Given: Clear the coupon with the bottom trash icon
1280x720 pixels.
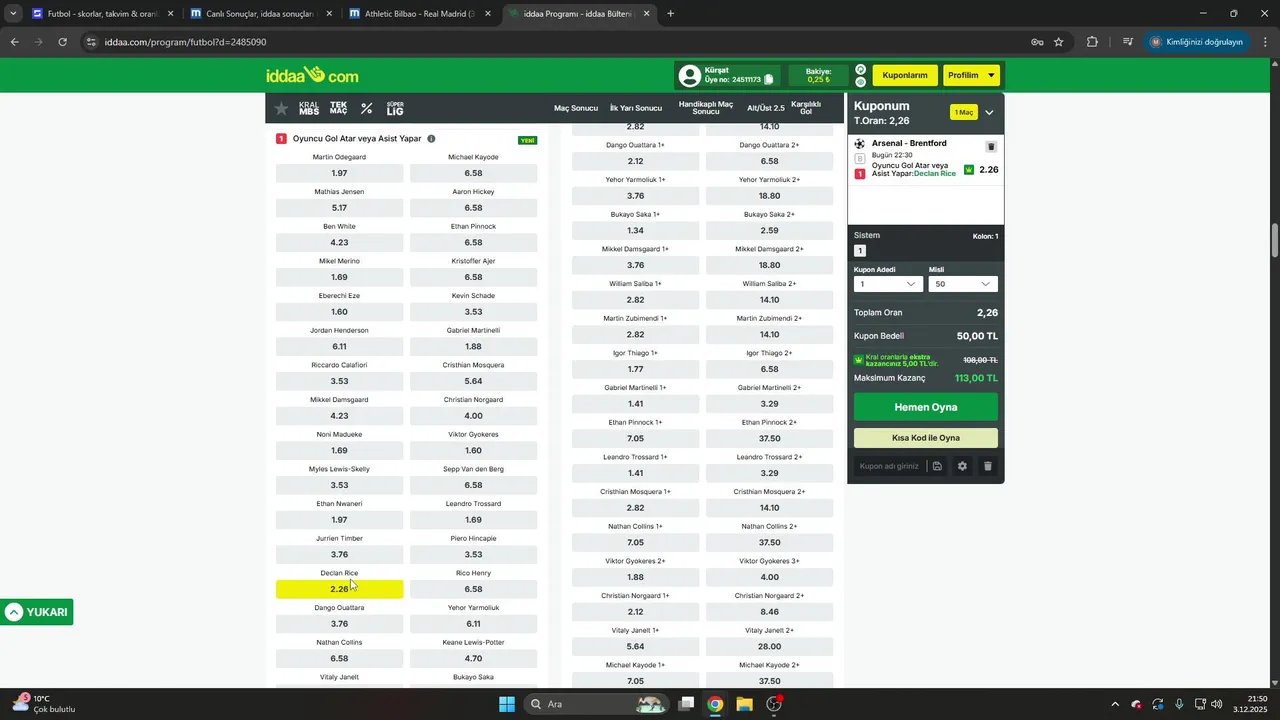Looking at the screenshot, I should pyautogui.click(x=988, y=466).
